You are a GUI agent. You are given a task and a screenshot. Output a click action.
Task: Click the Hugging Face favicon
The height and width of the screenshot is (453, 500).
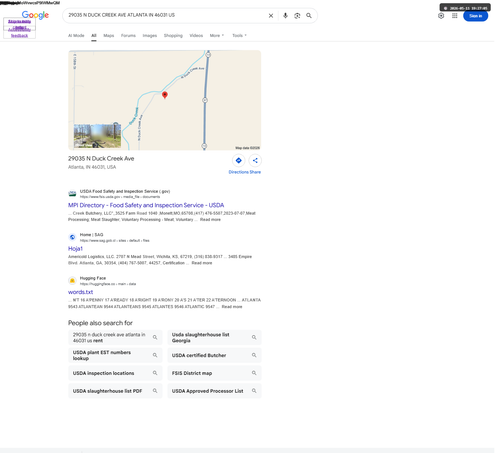pos(72,281)
